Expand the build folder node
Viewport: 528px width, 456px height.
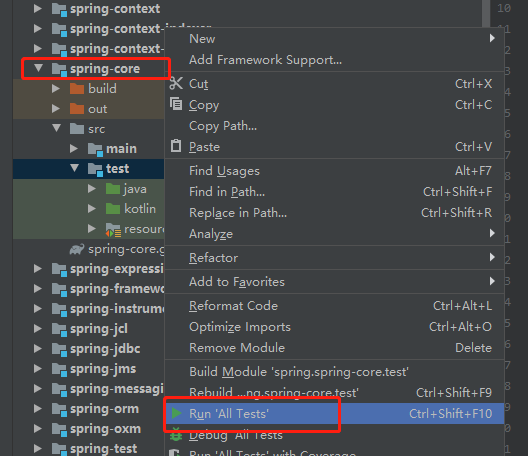(x=56, y=89)
